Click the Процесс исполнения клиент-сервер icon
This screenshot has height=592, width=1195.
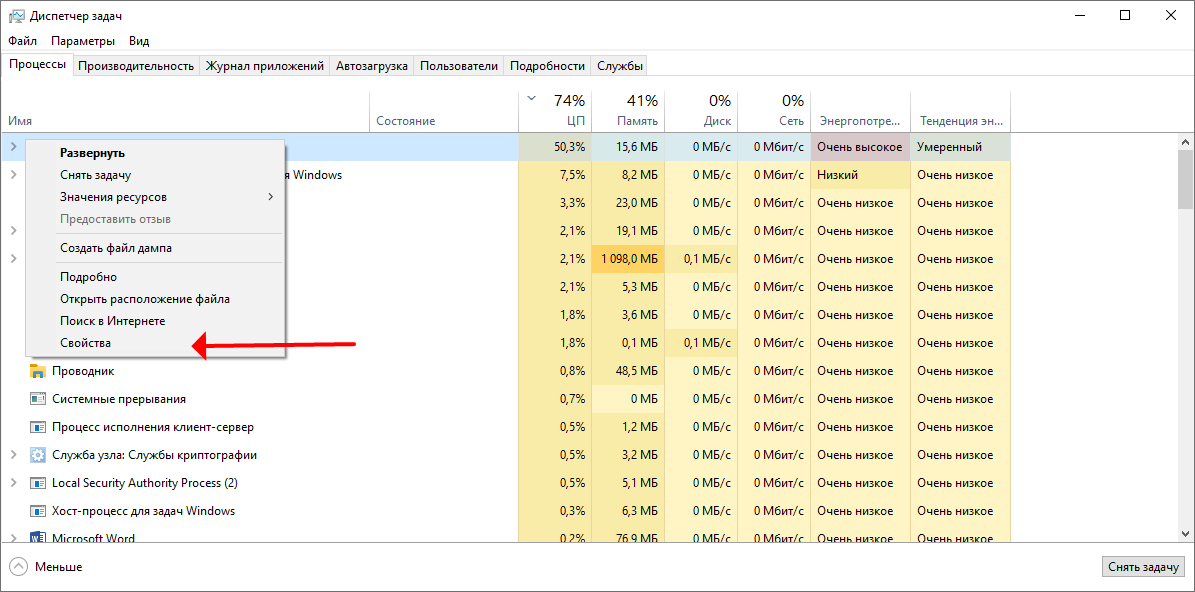37,427
